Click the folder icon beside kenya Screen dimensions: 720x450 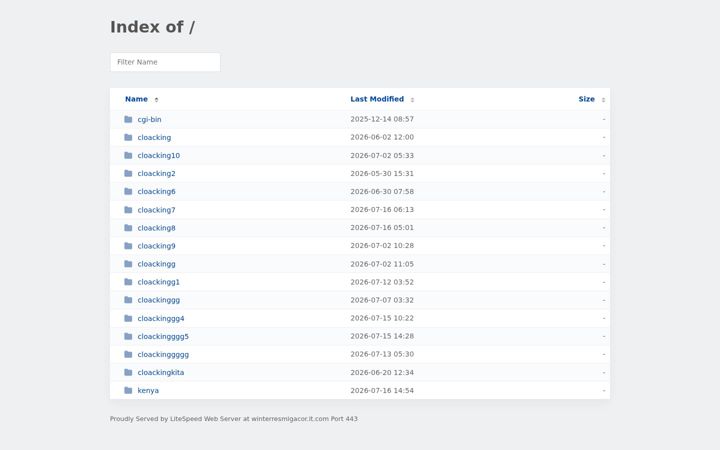[128, 391]
